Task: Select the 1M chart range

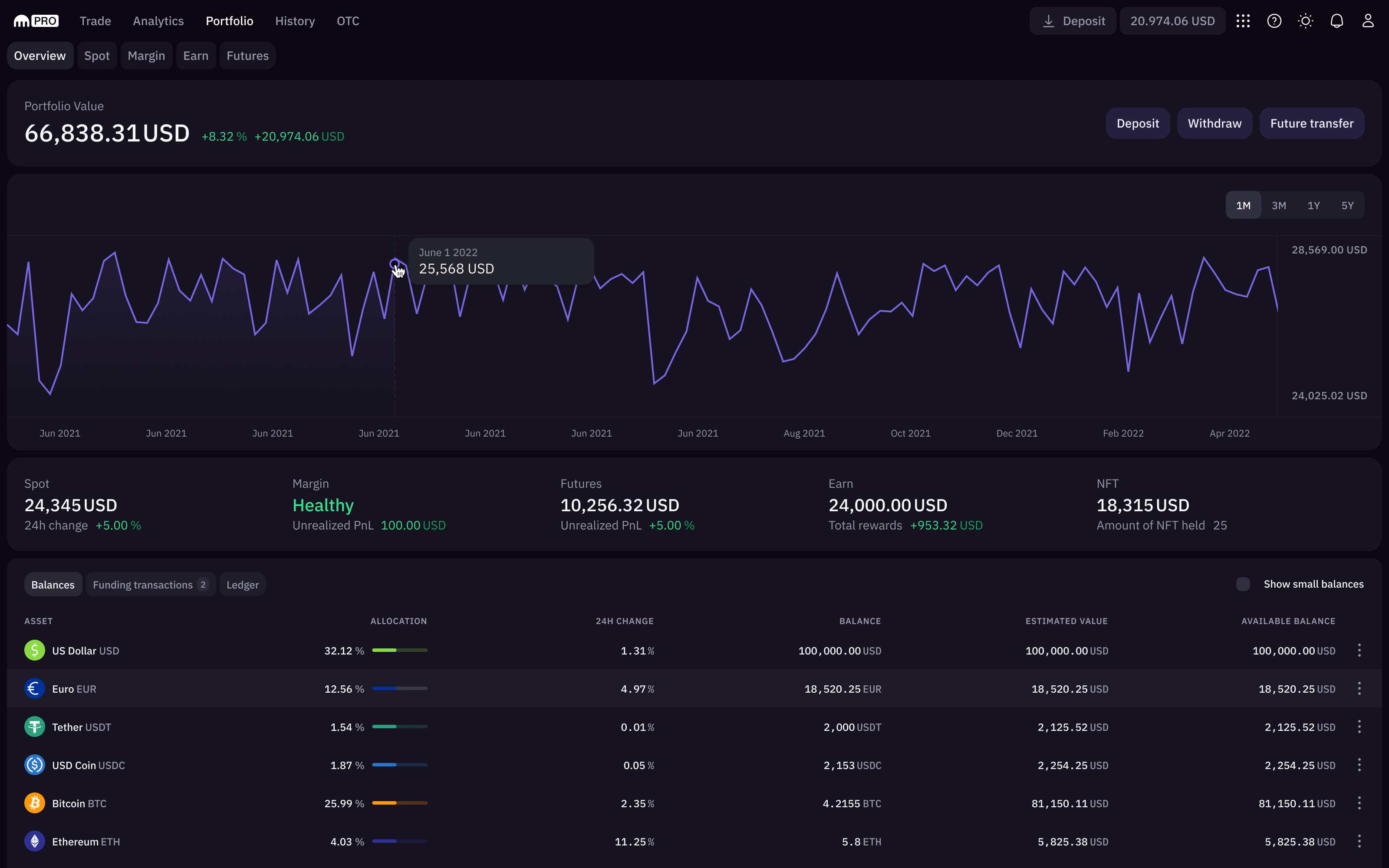Action: click(x=1243, y=206)
